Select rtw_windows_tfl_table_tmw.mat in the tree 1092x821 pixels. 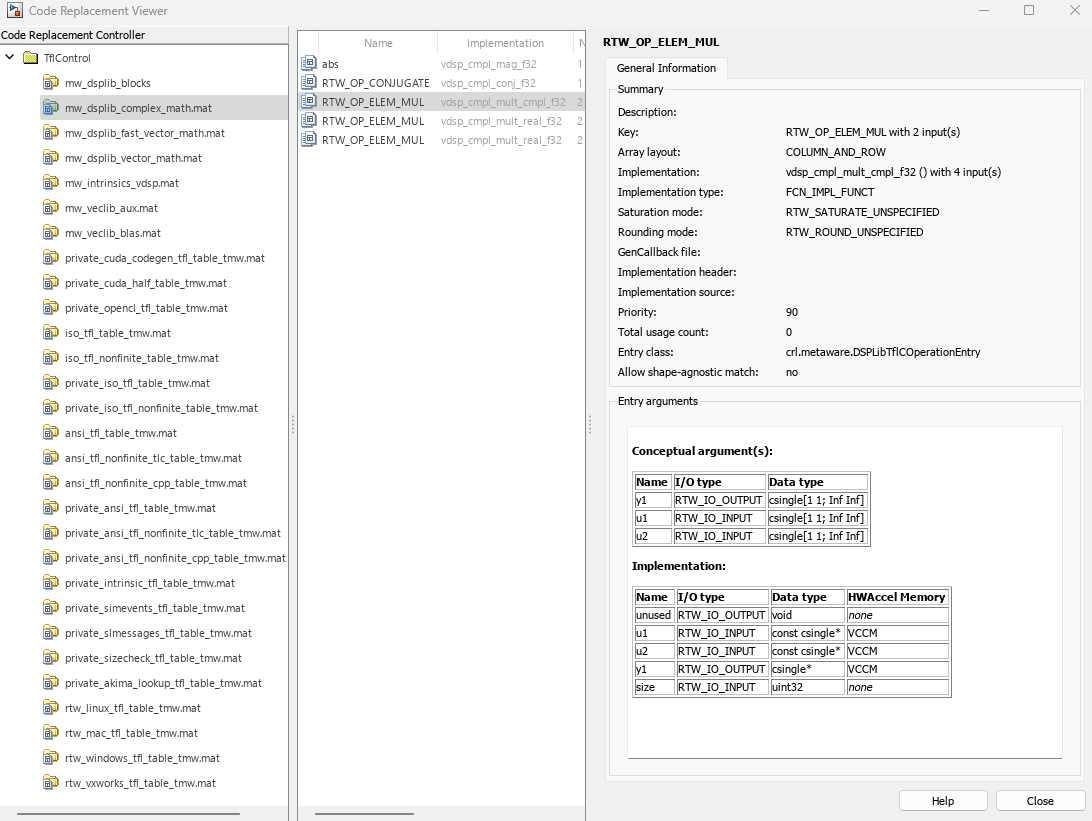tap(142, 758)
